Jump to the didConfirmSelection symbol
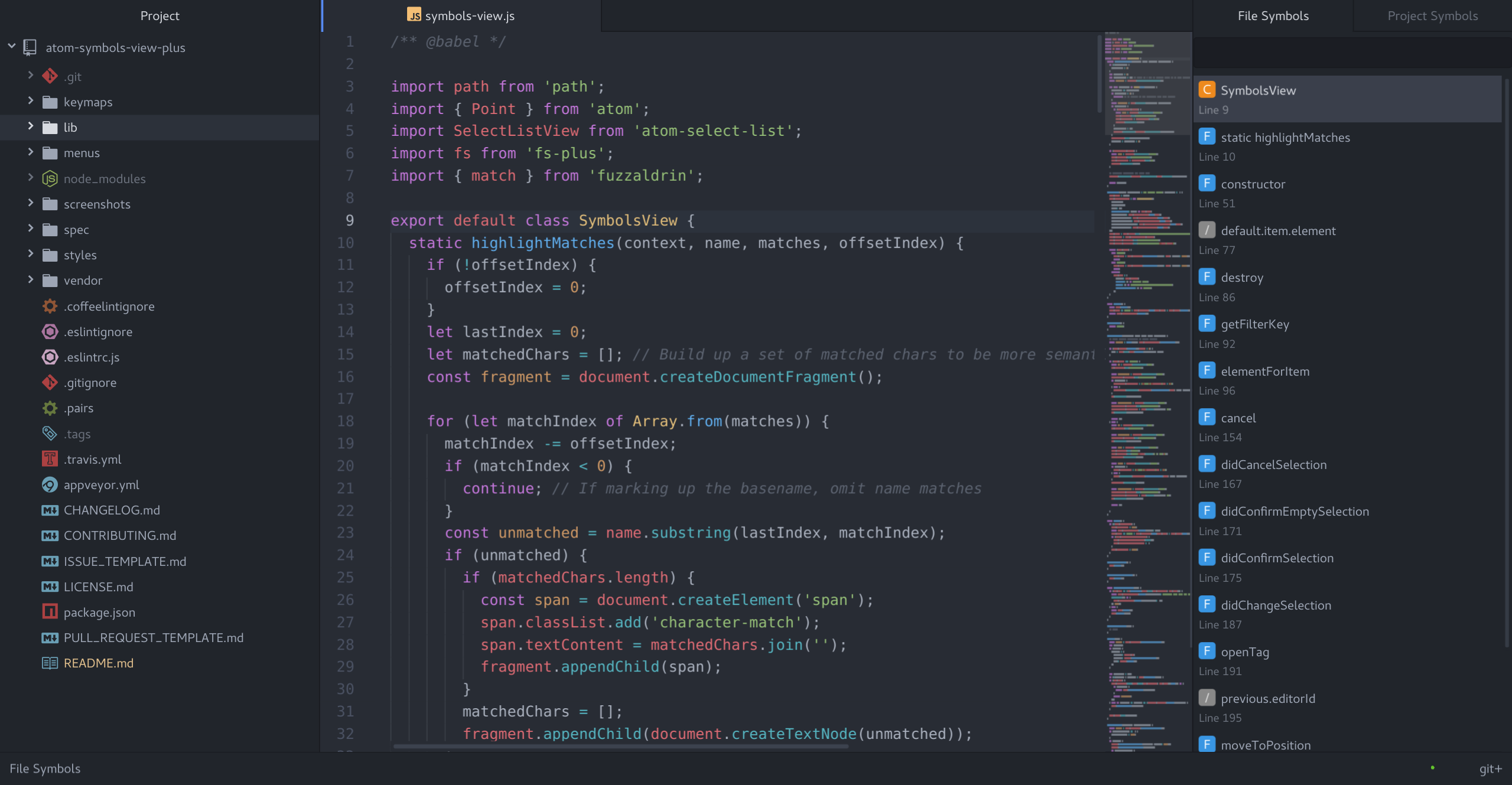1512x785 pixels. click(x=1277, y=558)
